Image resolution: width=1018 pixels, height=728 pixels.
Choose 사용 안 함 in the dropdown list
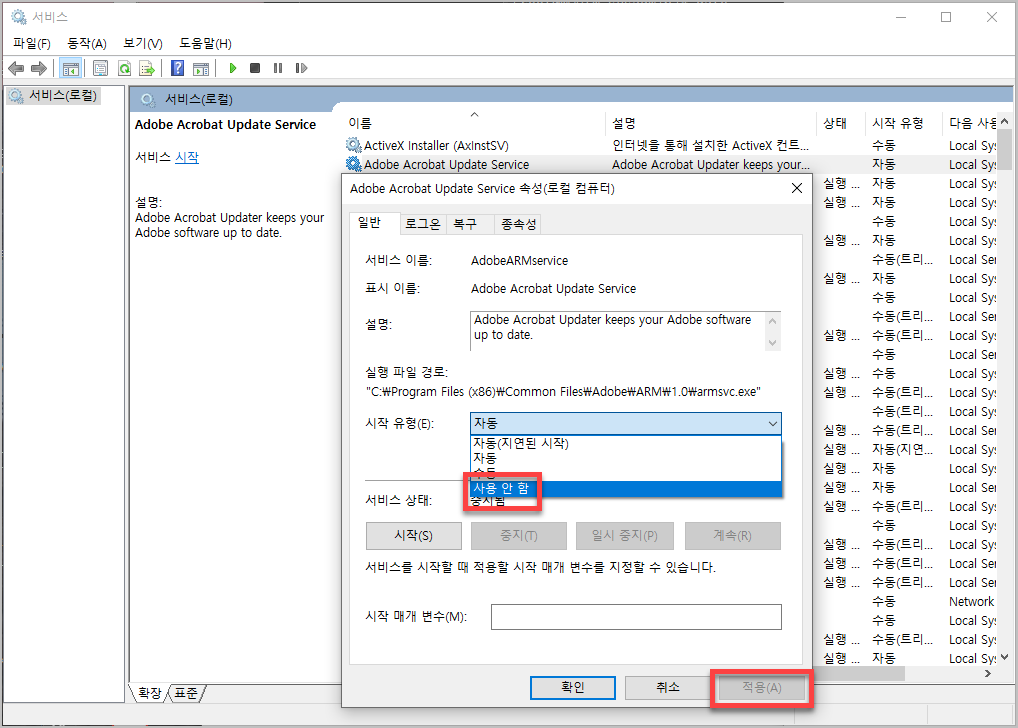pos(626,488)
